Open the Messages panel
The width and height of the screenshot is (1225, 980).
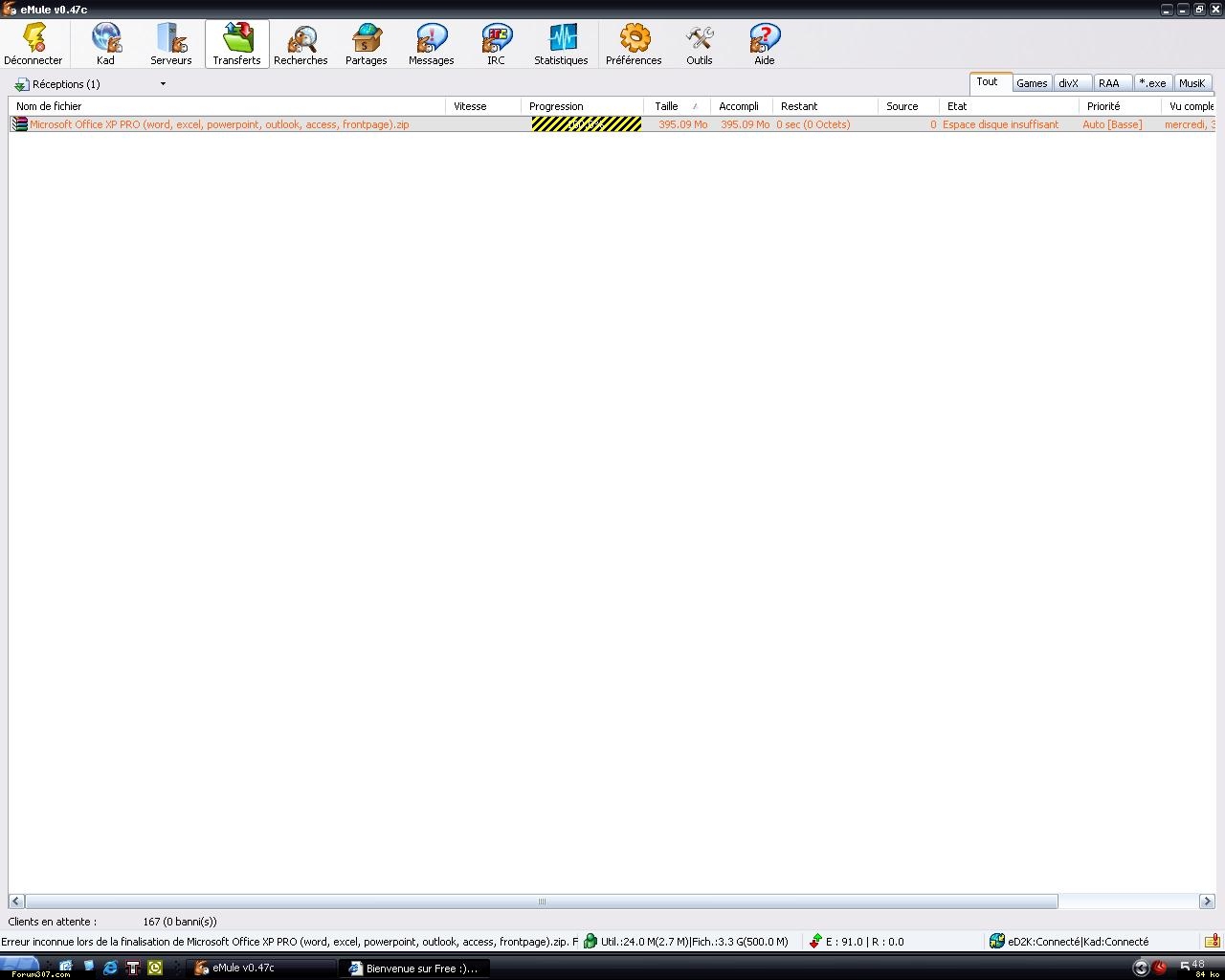pyautogui.click(x=431, y=44)
